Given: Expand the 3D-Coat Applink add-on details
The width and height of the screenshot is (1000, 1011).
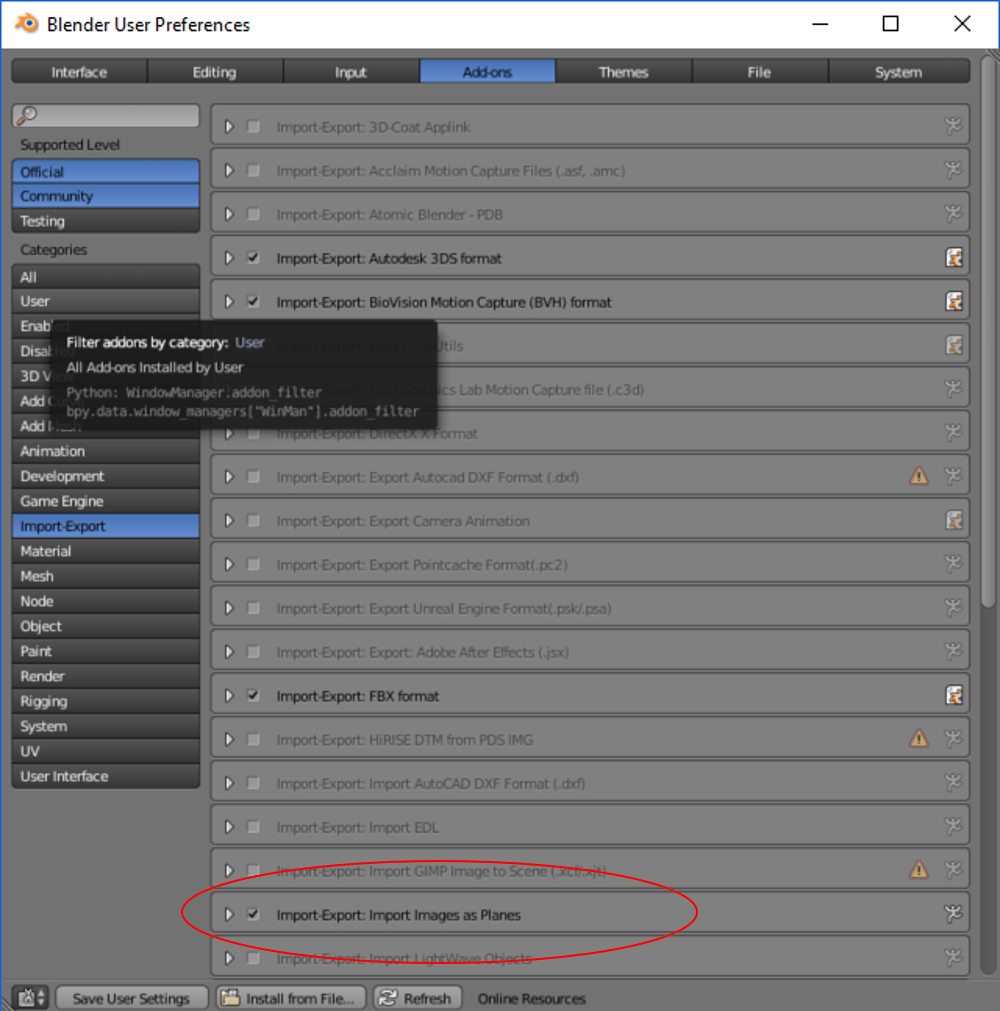Looking at the screenshot, I should (x=229, y=126).
